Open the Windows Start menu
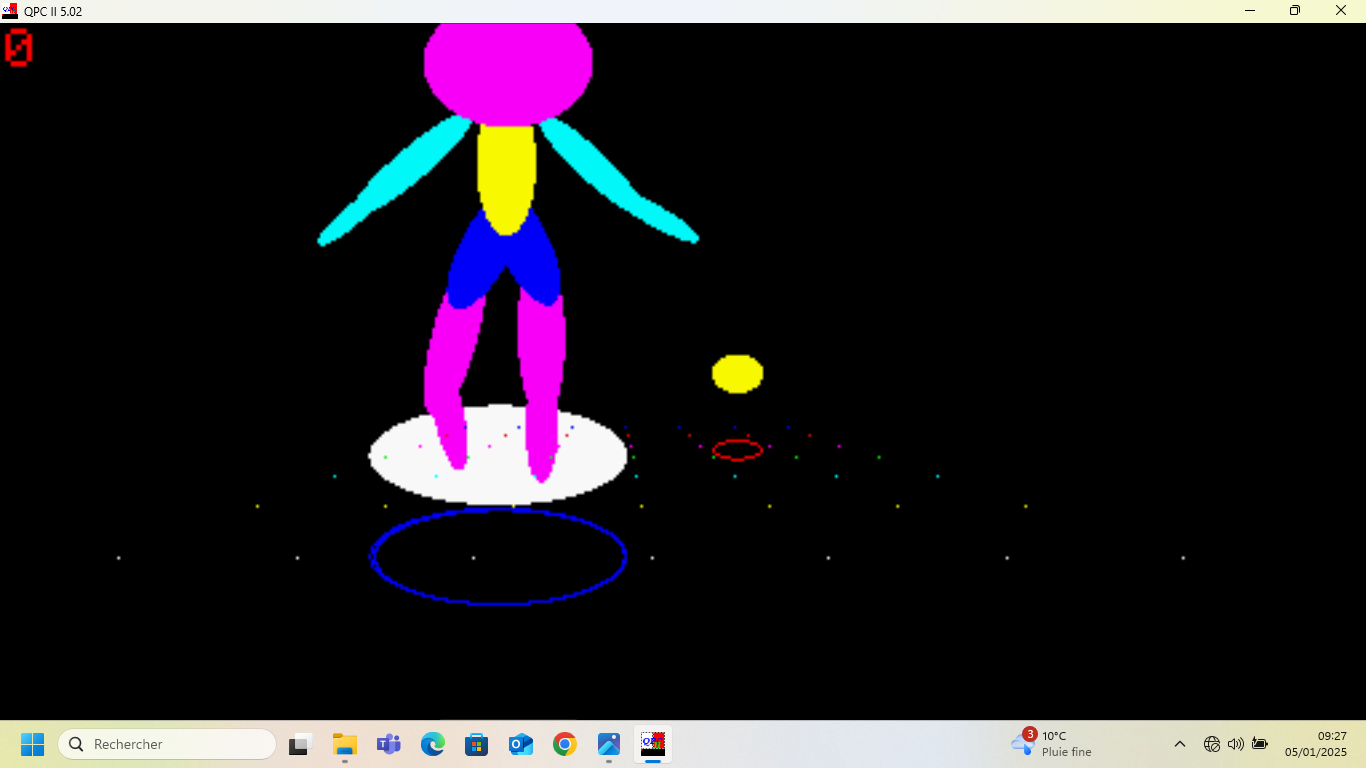Image resolution: width=1366 pixels, height=768 pixels. 32,744
